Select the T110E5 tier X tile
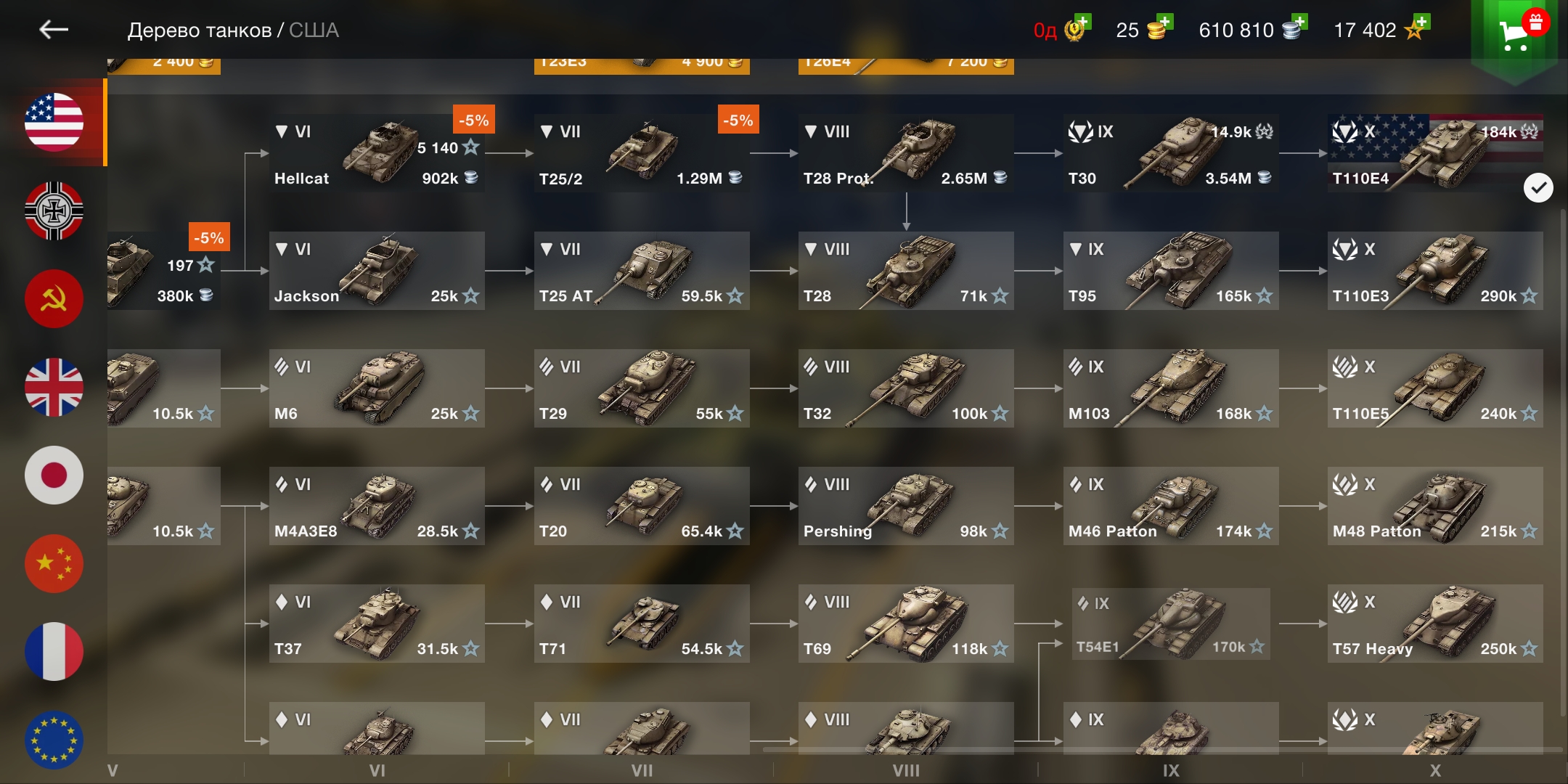This screenshot has height=784, width=1568. coord(1435,388)
